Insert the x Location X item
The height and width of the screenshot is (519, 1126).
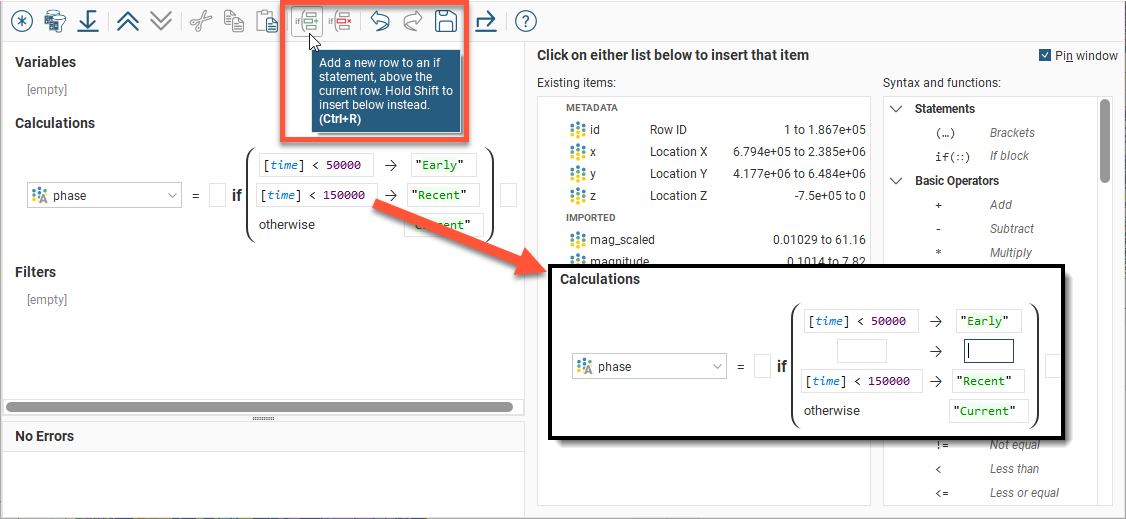(x=595, y=152)
